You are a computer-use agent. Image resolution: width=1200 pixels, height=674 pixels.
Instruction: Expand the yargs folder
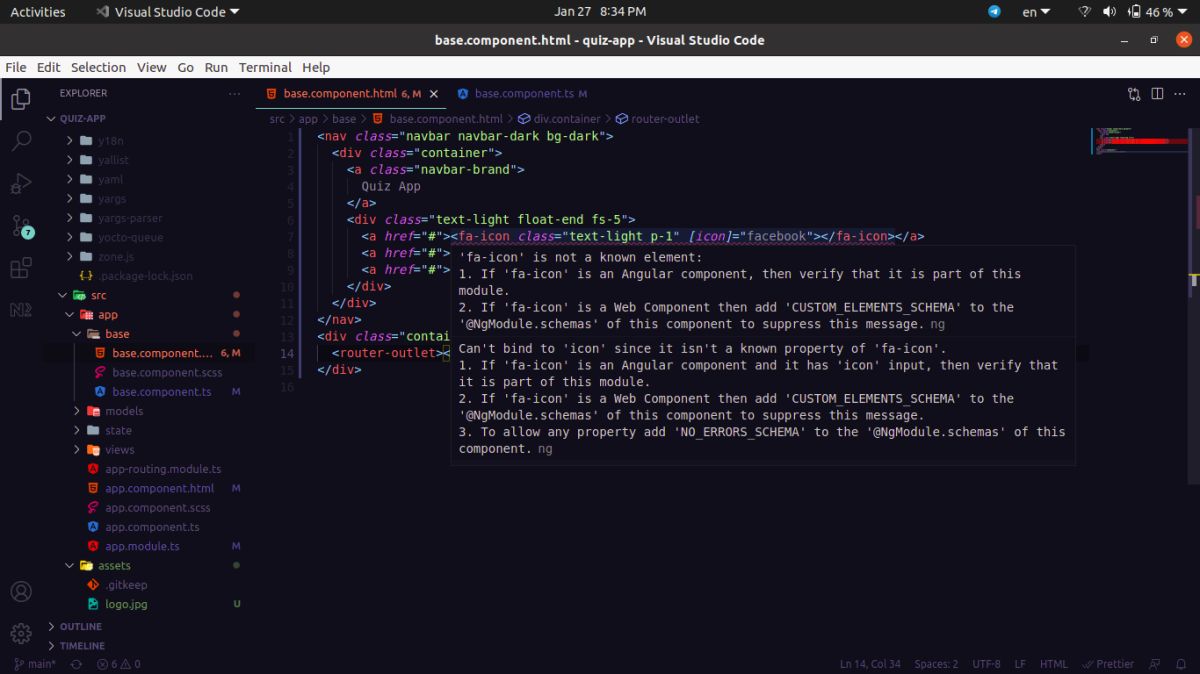112,199
